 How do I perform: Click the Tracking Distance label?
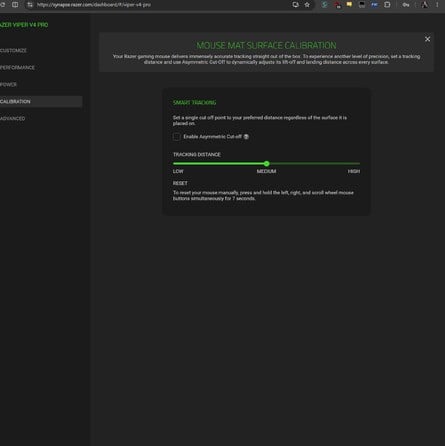pyautogui.click(x=197, y=155)
